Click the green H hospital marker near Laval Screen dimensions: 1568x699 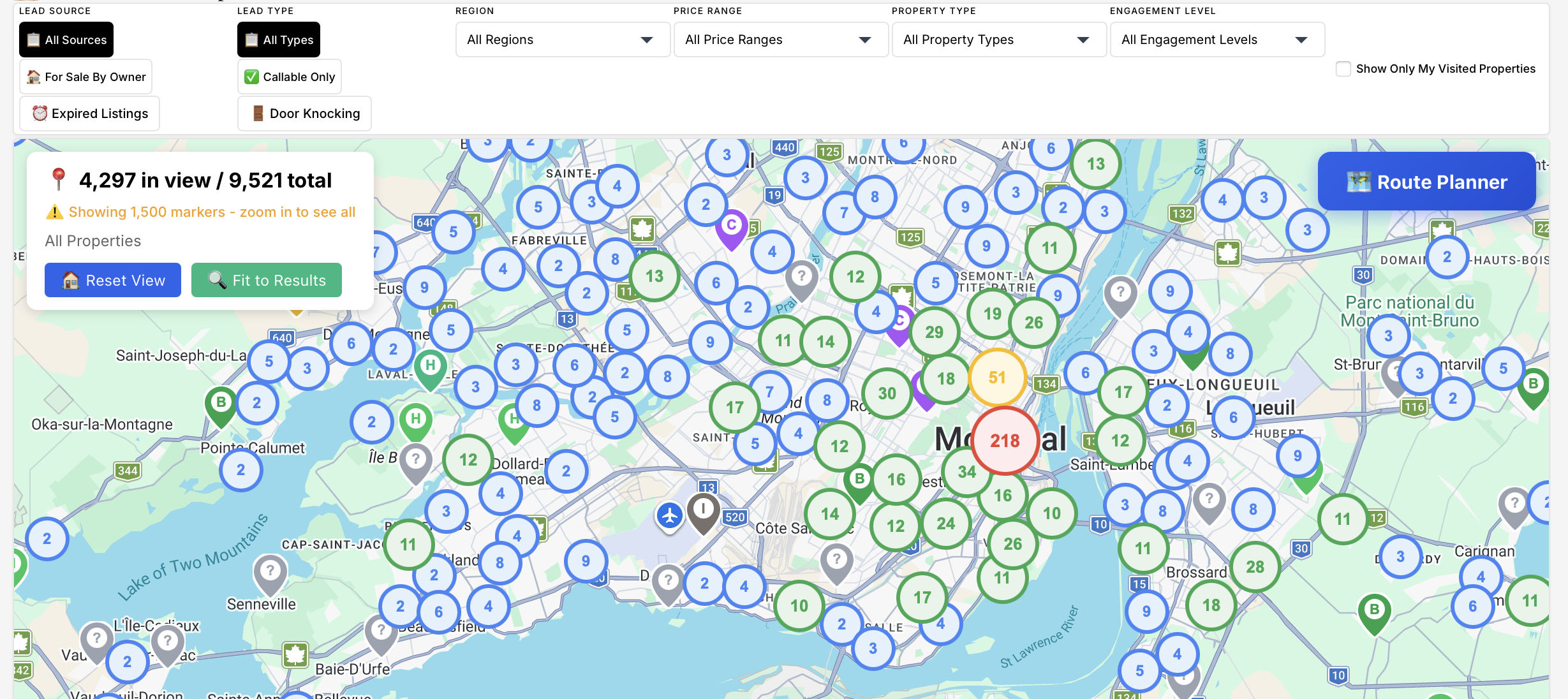click(430, 365)
